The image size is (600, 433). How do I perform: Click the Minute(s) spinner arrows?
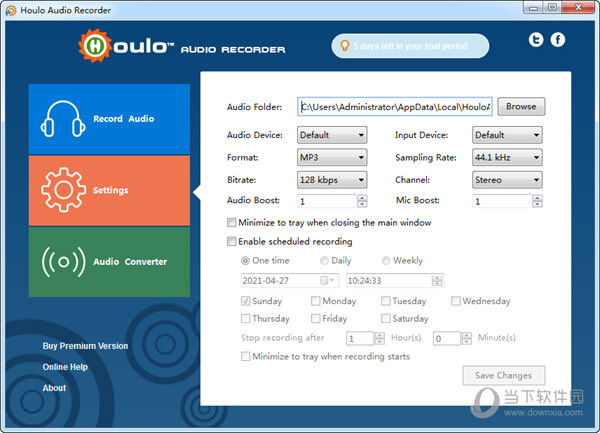[x=466, y=338]
